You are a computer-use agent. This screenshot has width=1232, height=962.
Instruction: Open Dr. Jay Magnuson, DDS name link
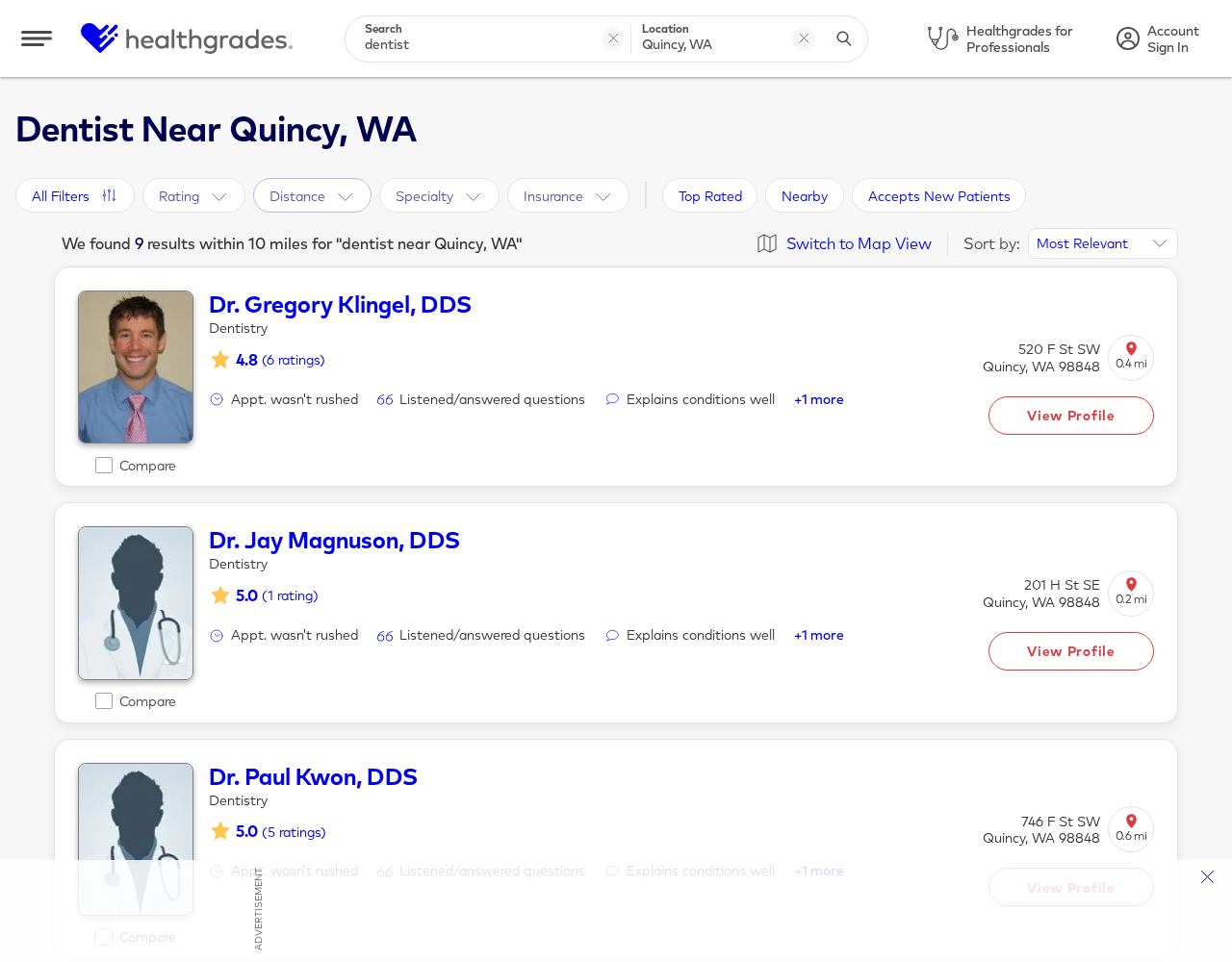(x=334, y=541)
